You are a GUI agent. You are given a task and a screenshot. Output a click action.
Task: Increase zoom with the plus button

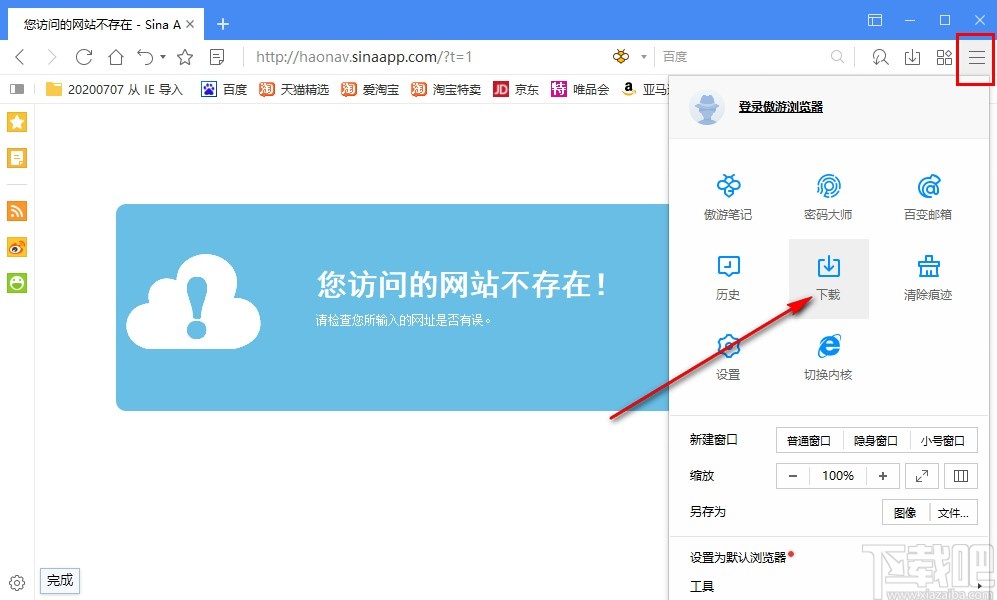pyautogui.click(x=883, y=475)
